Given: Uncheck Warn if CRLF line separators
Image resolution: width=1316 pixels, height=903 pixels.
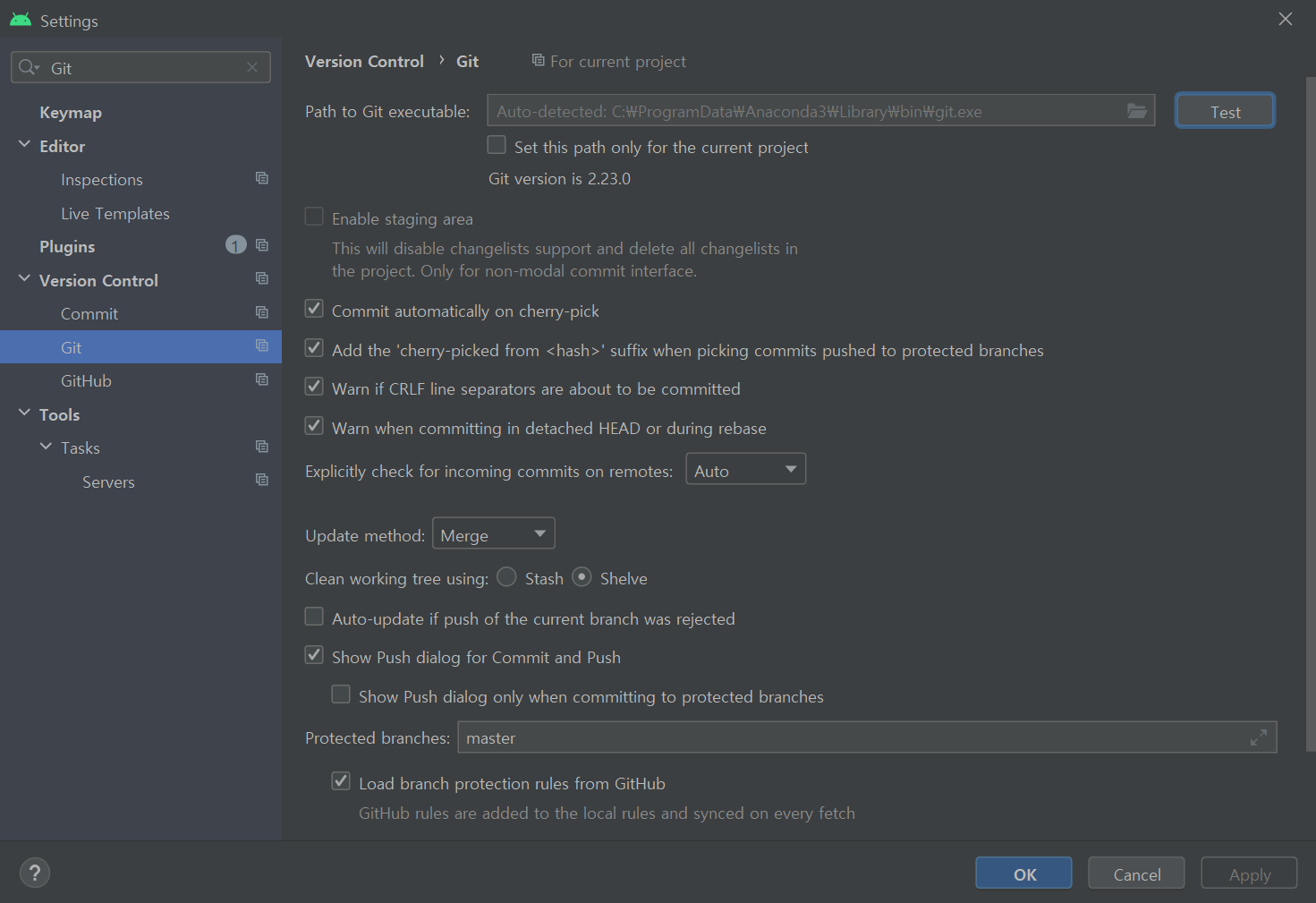Looking at the screenshot, I should coord(314,387).
